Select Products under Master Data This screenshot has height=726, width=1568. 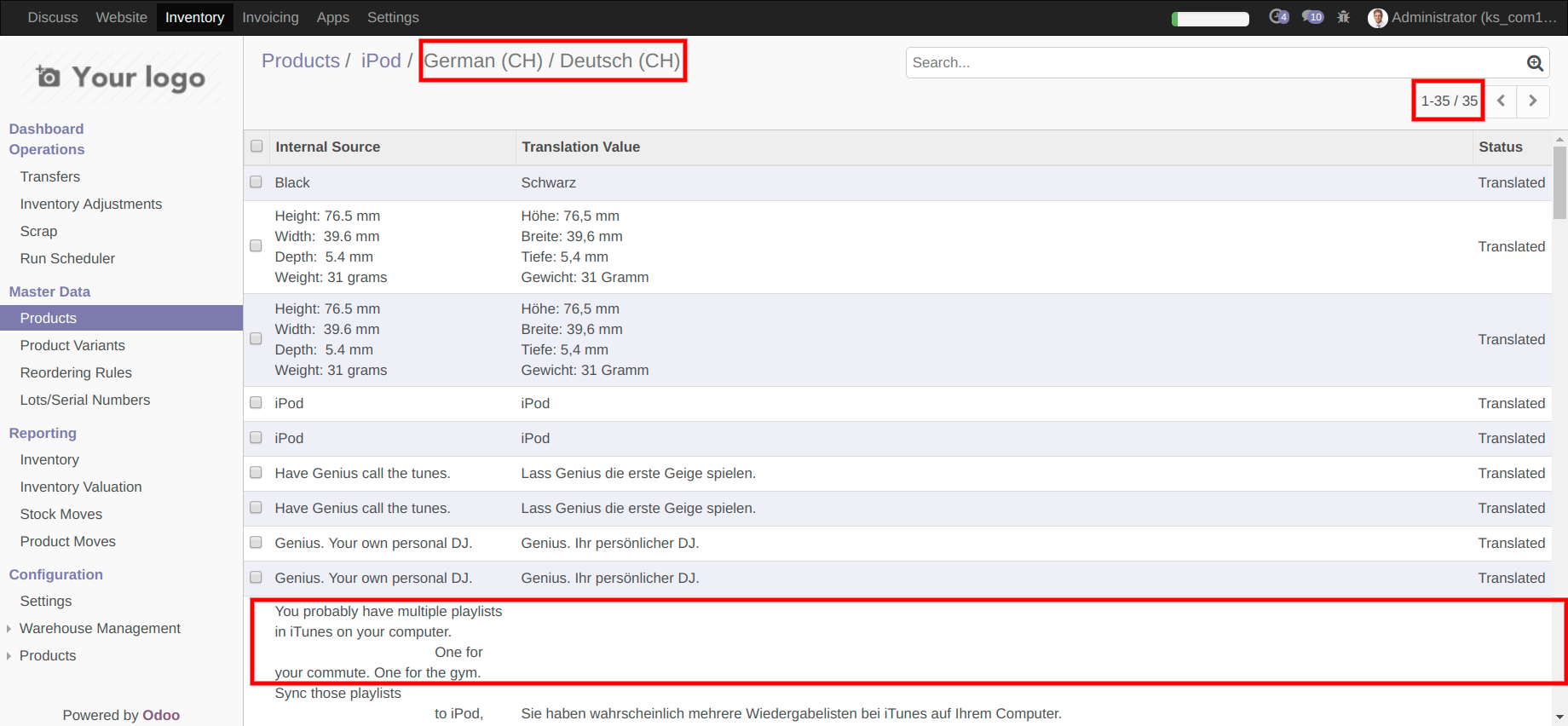tap(121, 318)
